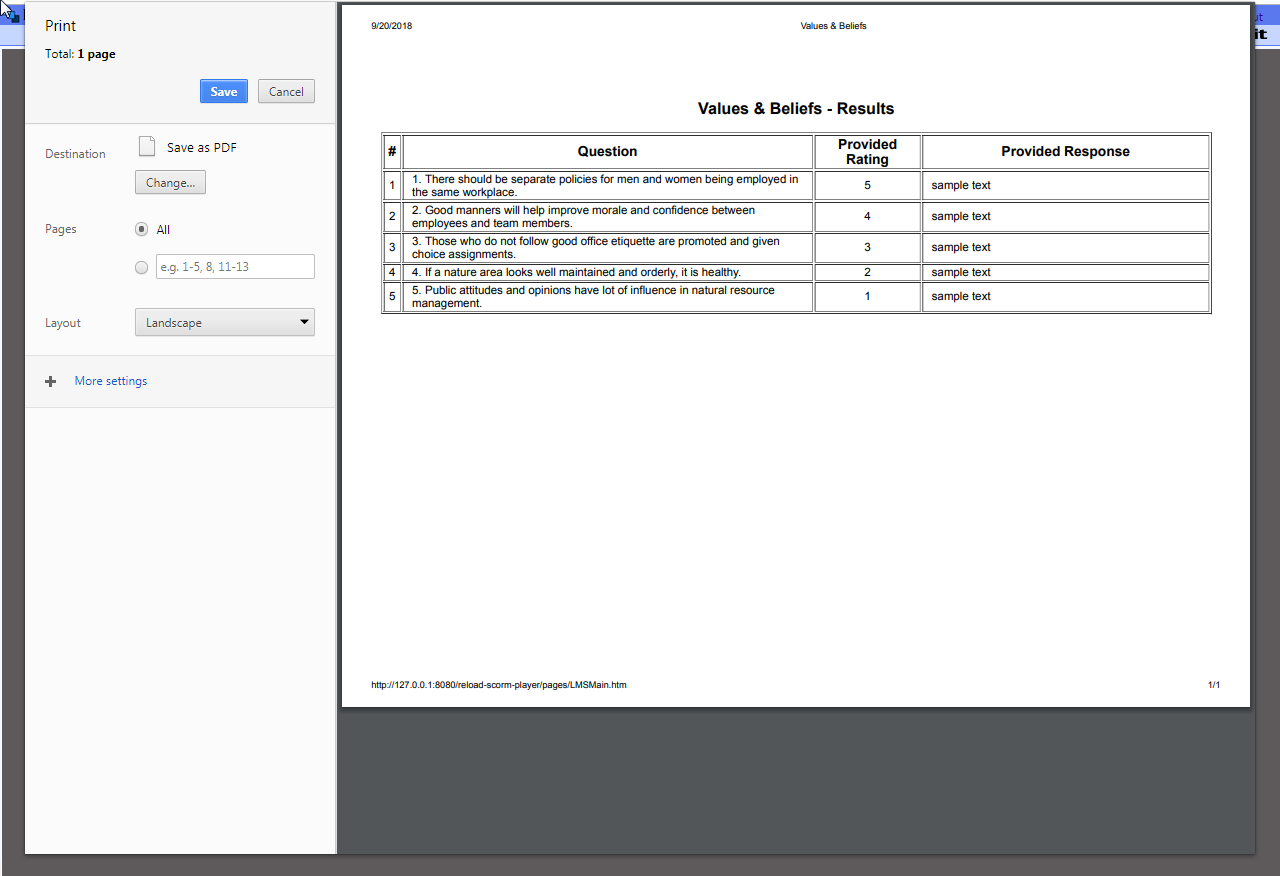Click 'sample text' response in row 1
This screenshot has height=876, width=1280.
click(961, 185)
